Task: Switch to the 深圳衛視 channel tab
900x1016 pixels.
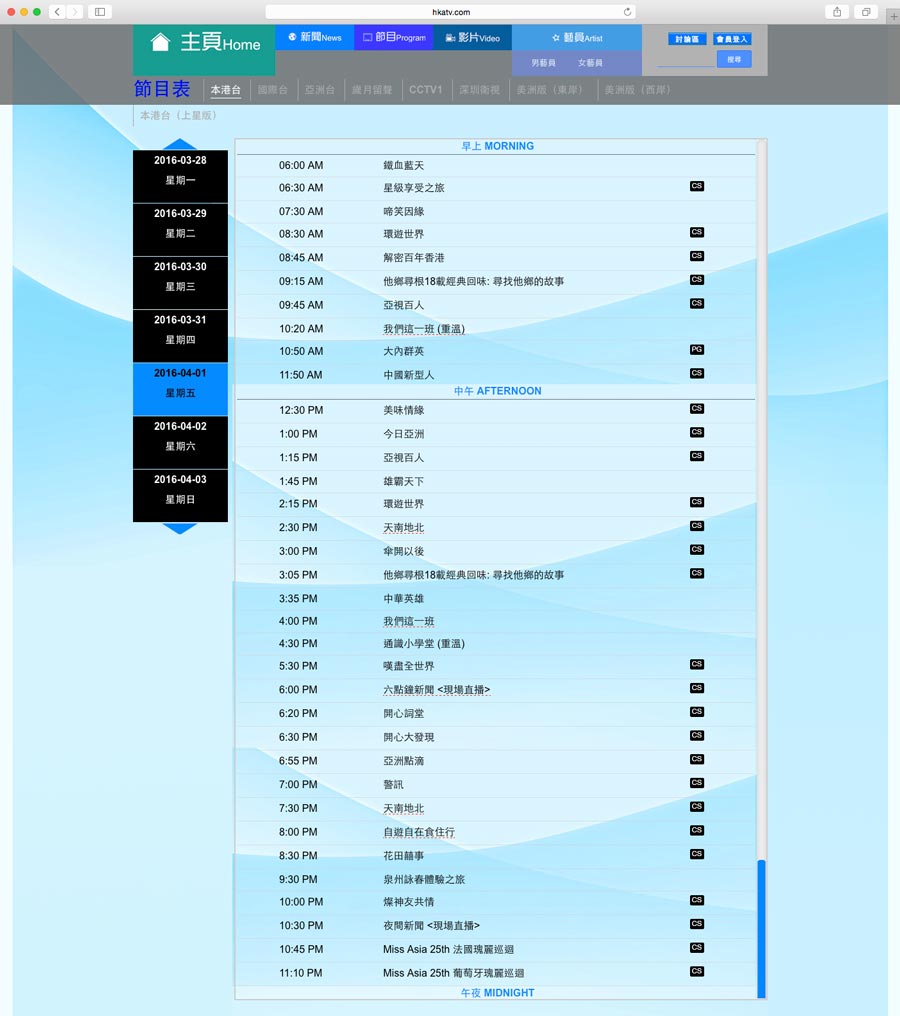Action: point(479,90)
